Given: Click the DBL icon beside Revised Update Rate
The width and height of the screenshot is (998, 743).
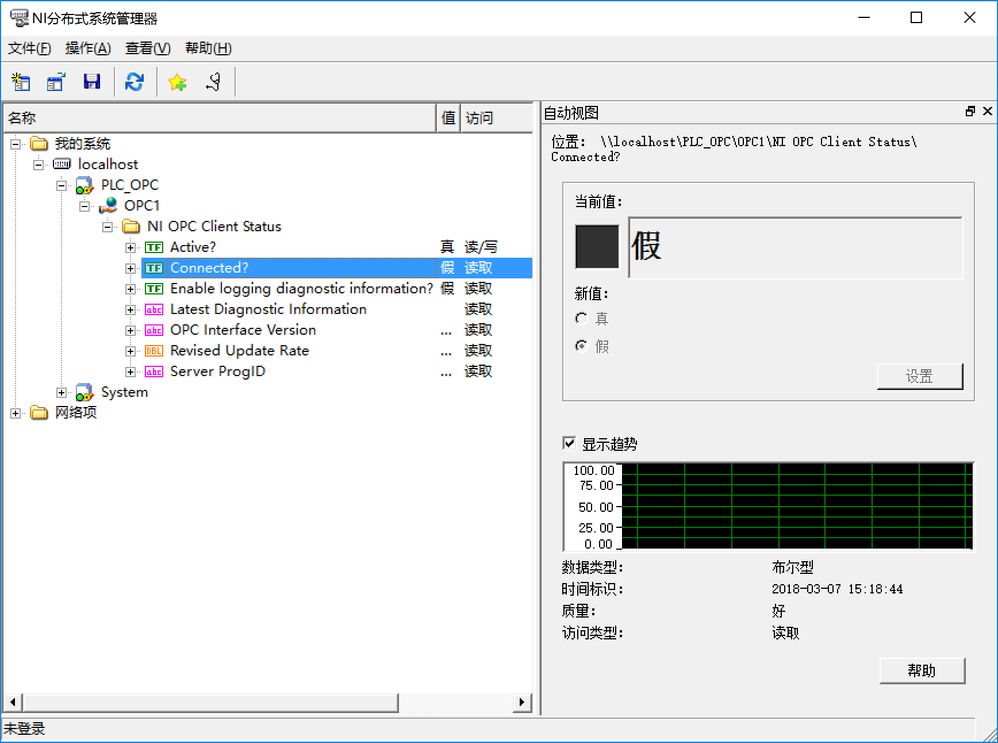Looking at the screenshot, I should click(x=154, y=351).
